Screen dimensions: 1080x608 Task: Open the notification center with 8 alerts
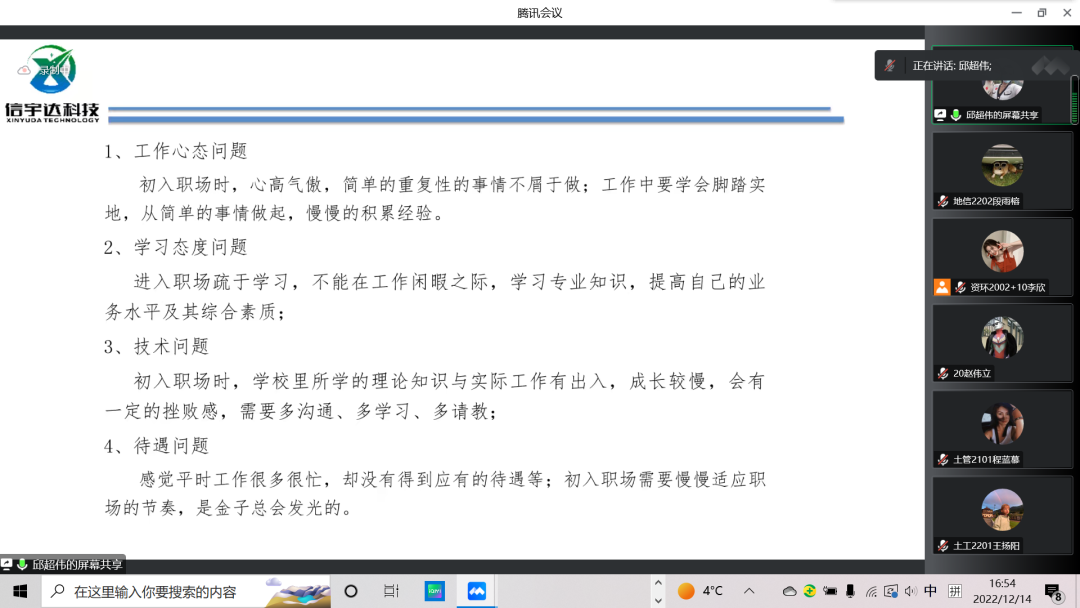1053,592
